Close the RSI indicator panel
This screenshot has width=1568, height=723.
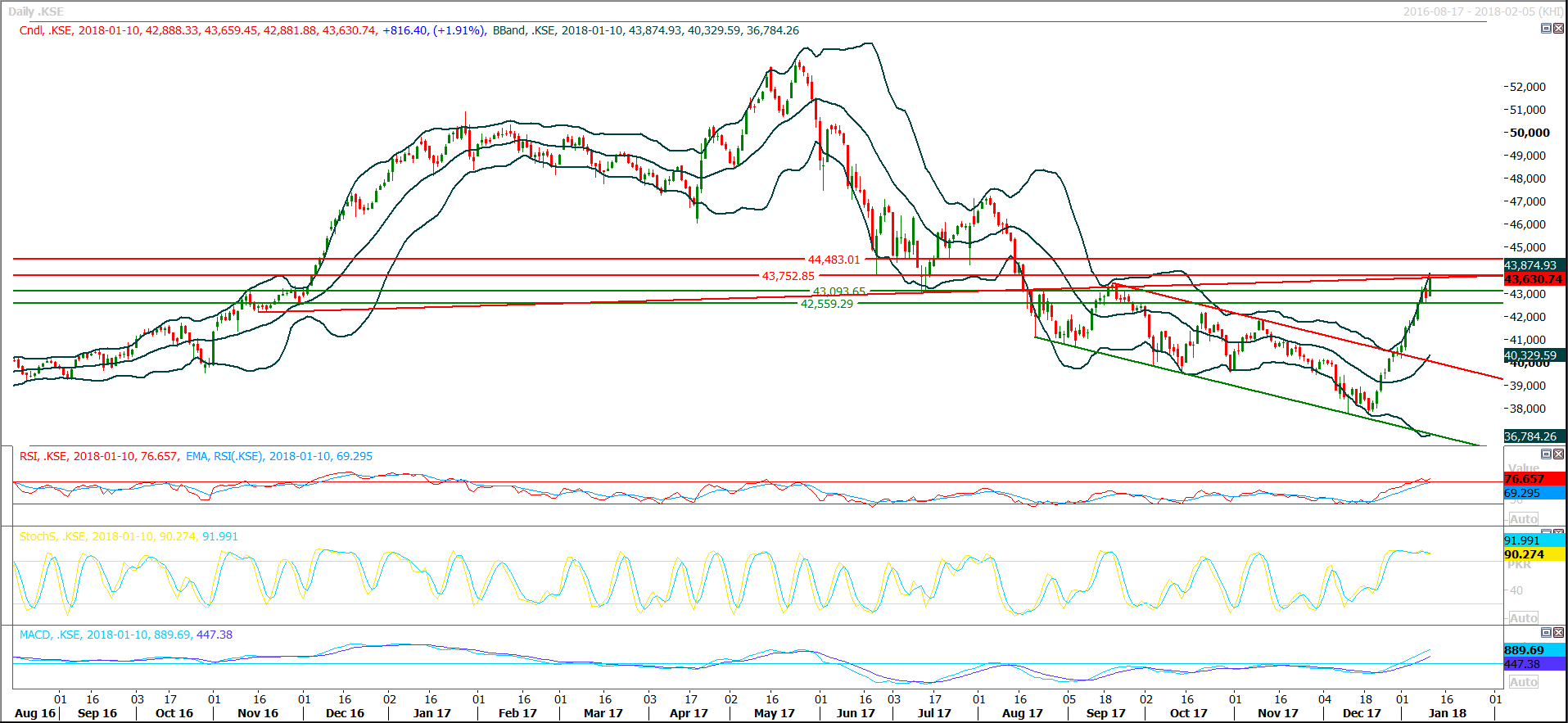1558,454
